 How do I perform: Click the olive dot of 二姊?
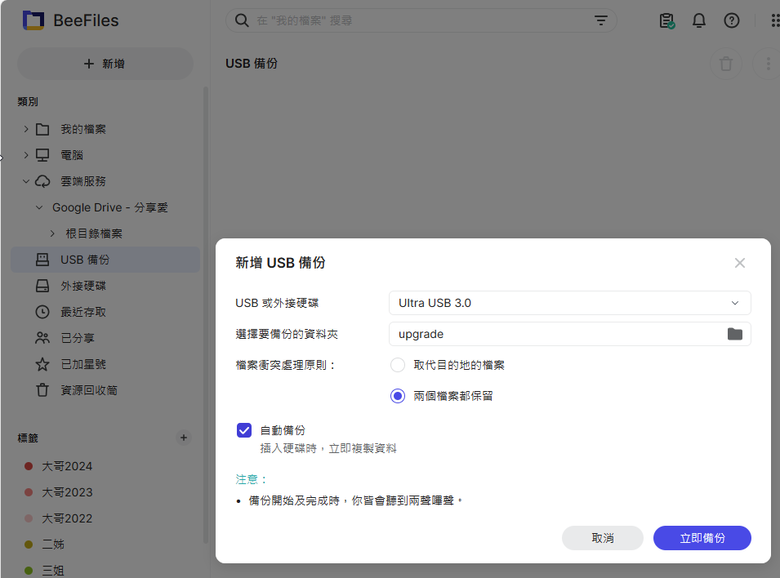tap(28, 544)
